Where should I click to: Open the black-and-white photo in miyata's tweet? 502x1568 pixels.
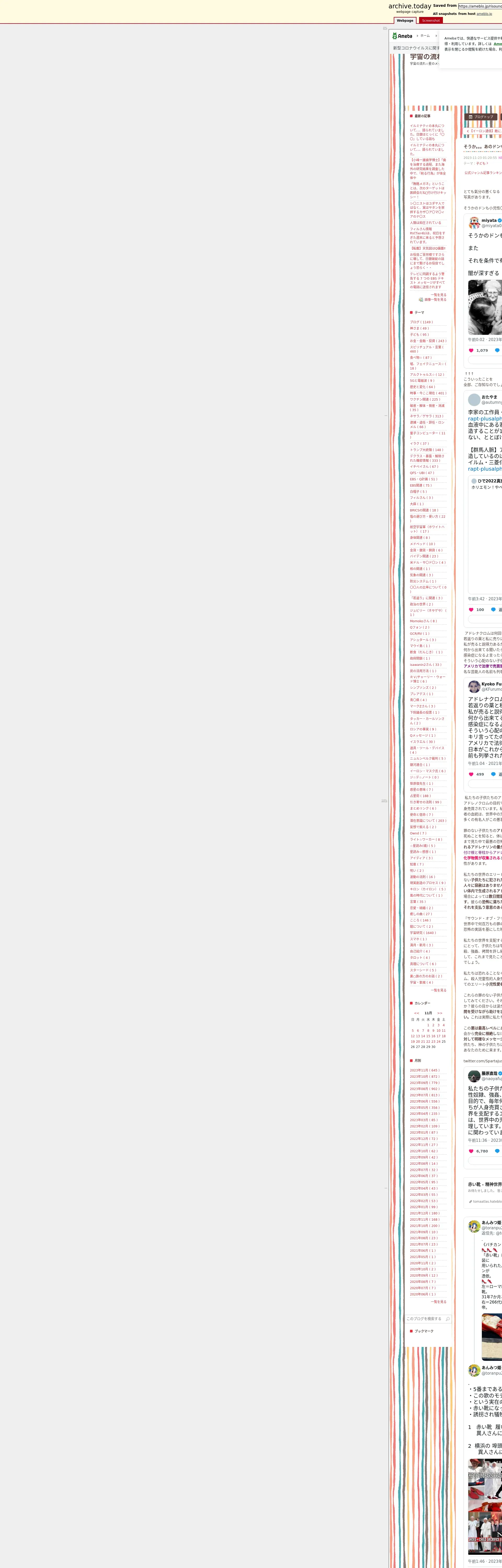[x=485, y=307]
